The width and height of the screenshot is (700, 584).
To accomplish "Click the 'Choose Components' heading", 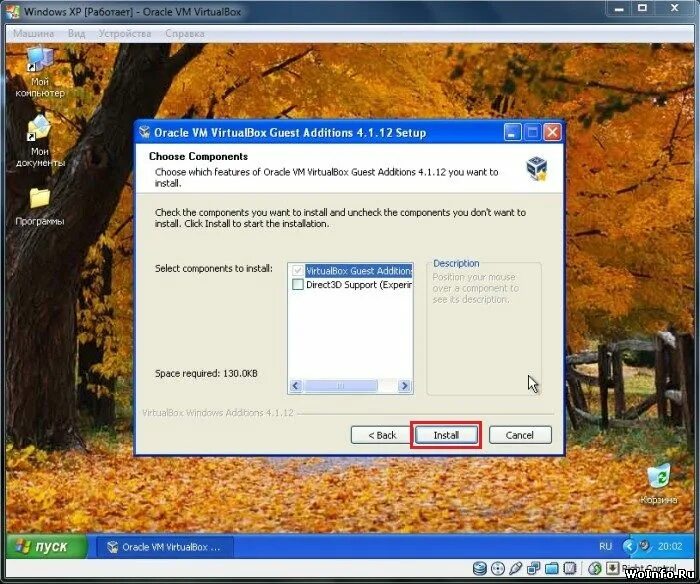I will pyautogui.click(x=198, y=156).
